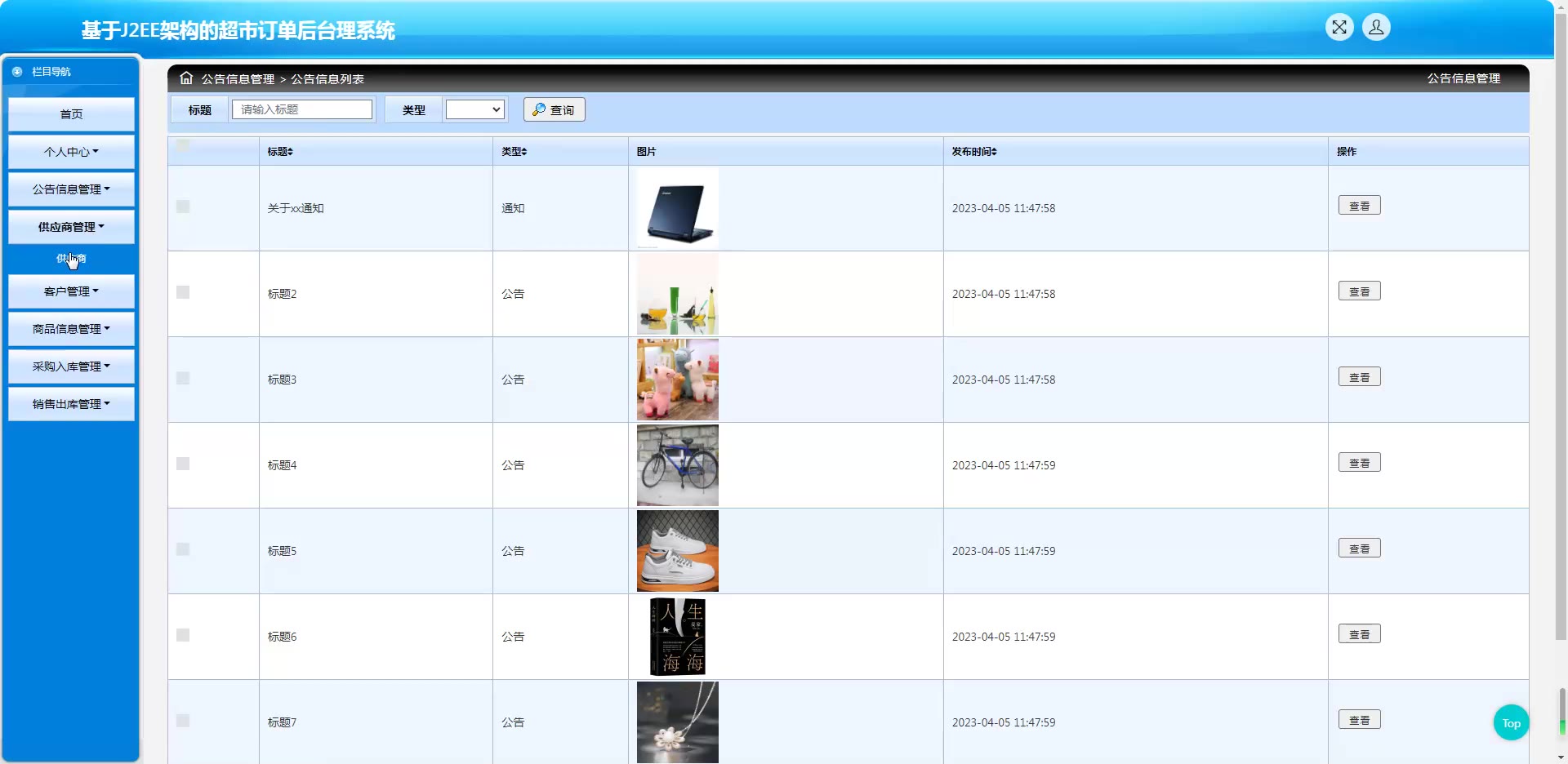Open the laptop thumbnail image
Viewport: 1568px width, 764px height.
[x=678, y=208]
